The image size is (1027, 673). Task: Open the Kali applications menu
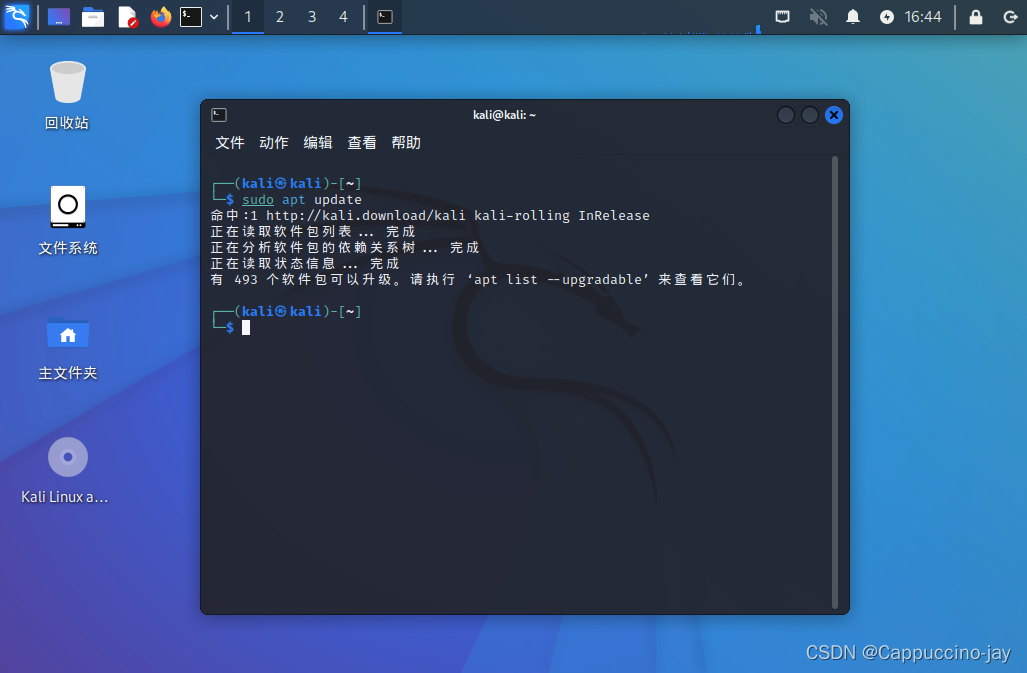point(16,16)
